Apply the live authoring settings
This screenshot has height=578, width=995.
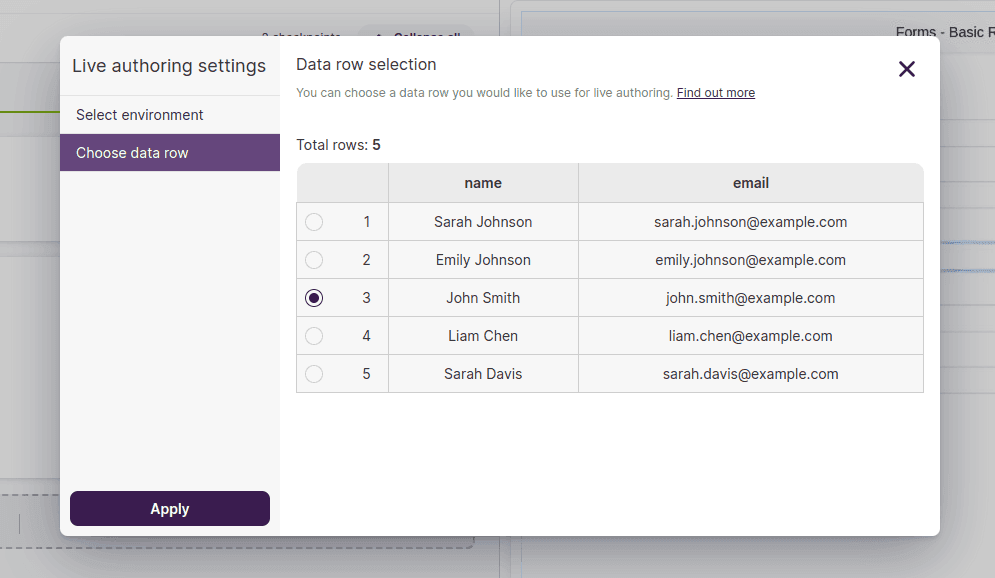tap(169, 508)
